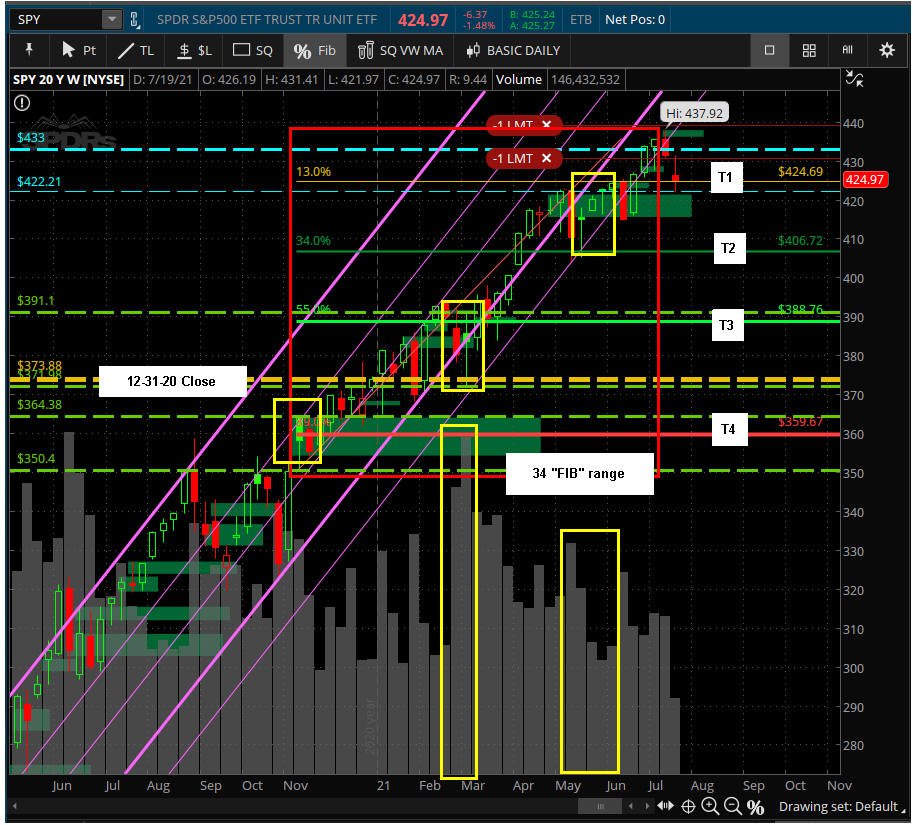
Task: Open the Drawing set: Default menu
Action: (838, 806)
